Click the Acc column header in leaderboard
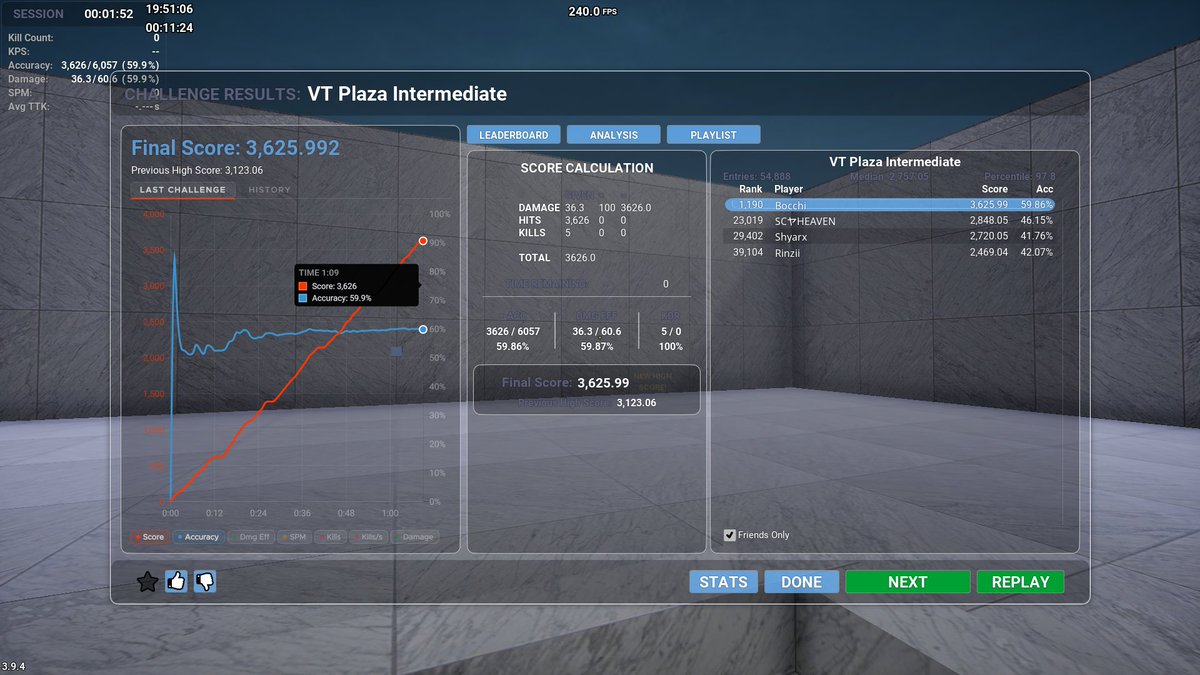1200x675 pixels. click(x=1044, y=189)
